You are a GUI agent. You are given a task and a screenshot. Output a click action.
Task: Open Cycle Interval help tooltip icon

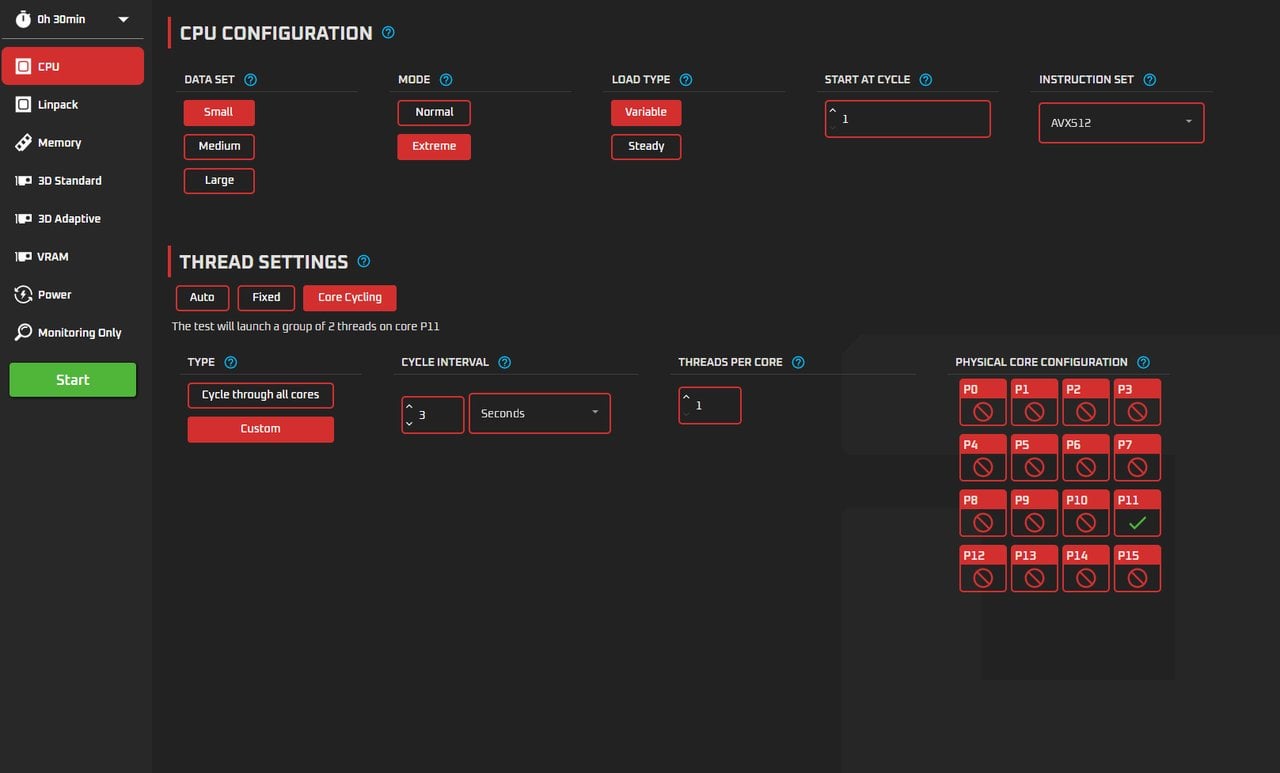click(x=504, y=362)
